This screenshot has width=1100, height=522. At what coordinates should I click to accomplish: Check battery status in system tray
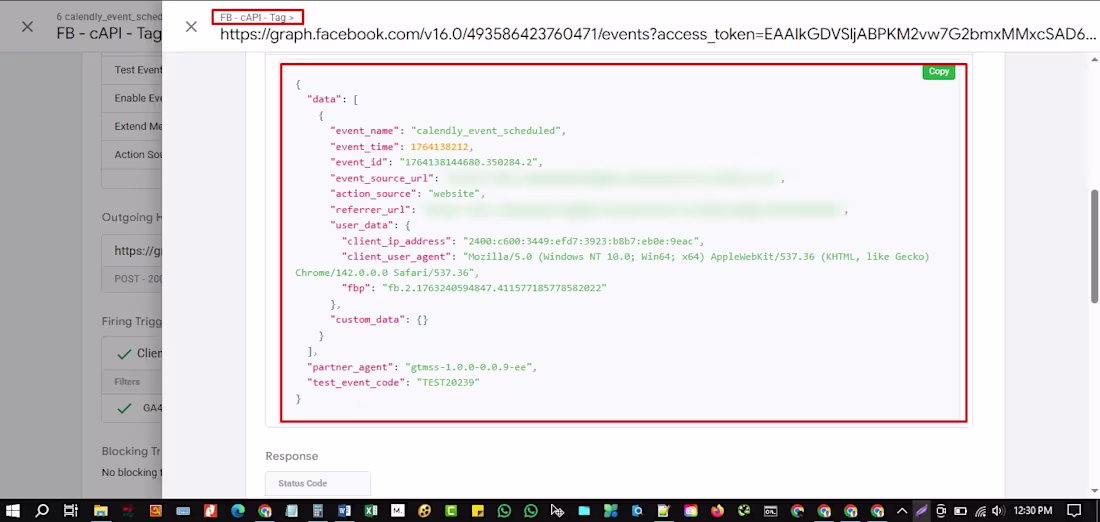[961, 511]
